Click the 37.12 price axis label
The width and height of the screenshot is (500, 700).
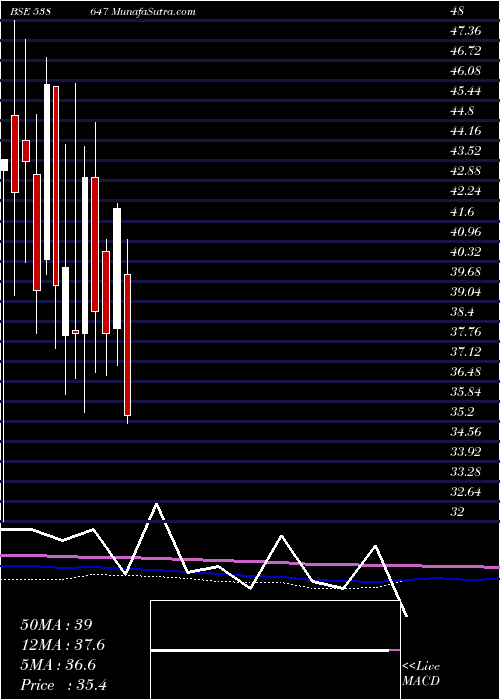coord(465,352)
